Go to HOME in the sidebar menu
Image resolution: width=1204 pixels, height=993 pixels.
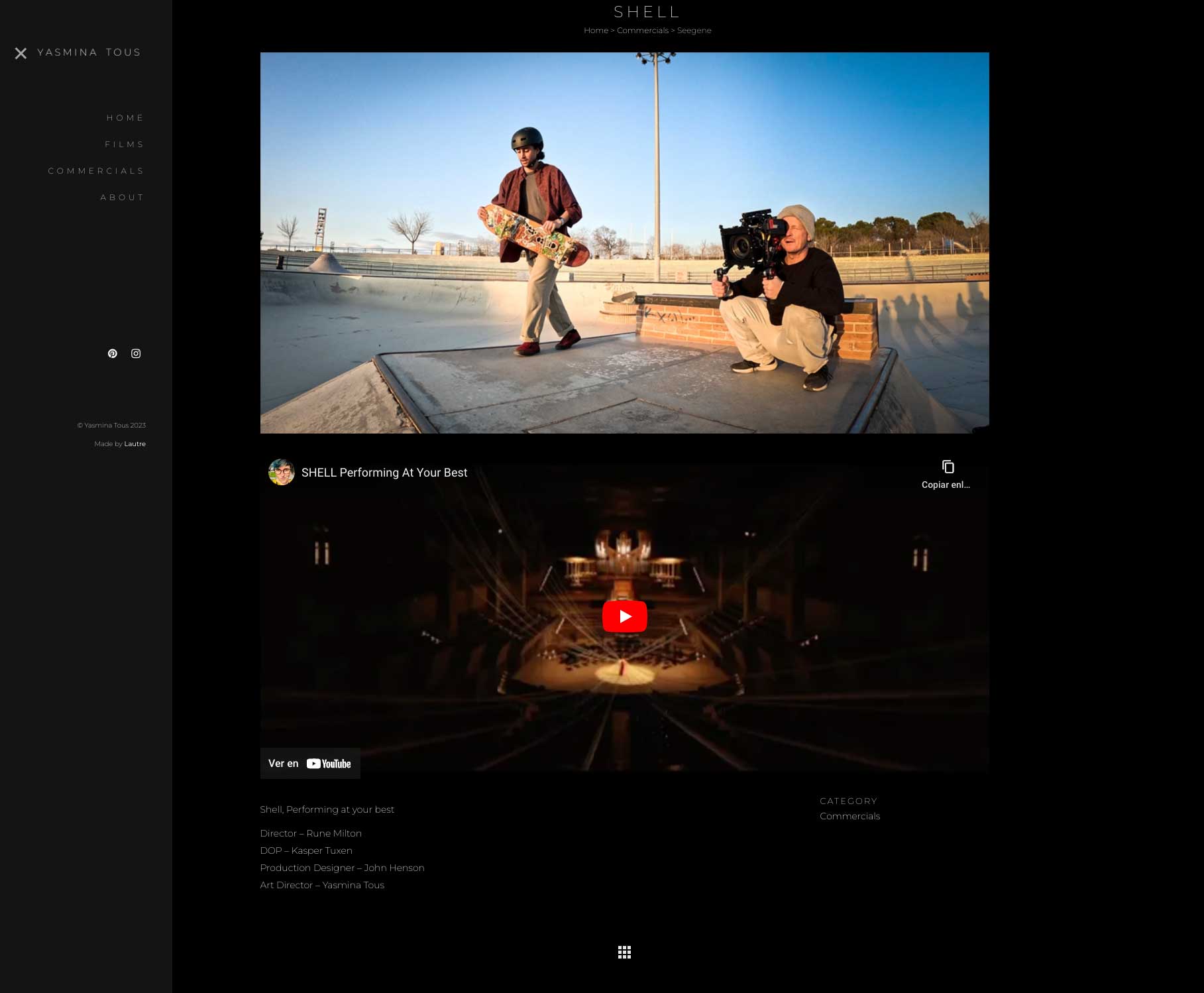[126, 118]
